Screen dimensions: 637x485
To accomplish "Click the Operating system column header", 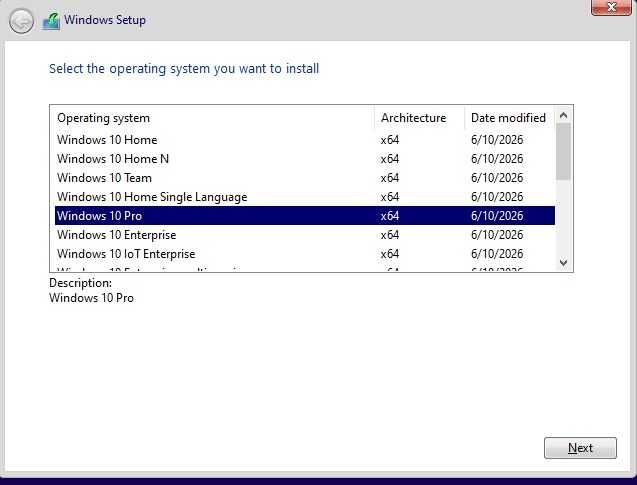I will (214, 118).
